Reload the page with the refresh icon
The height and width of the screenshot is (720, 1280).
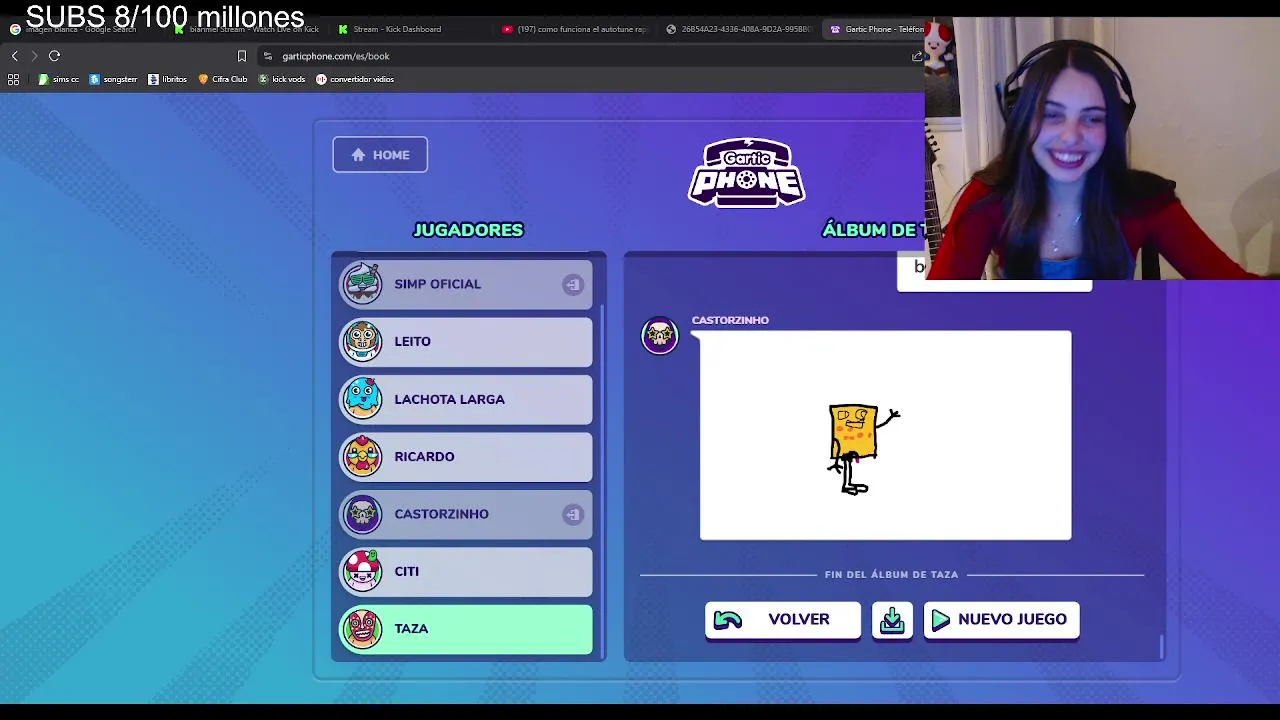pos(55,56)
